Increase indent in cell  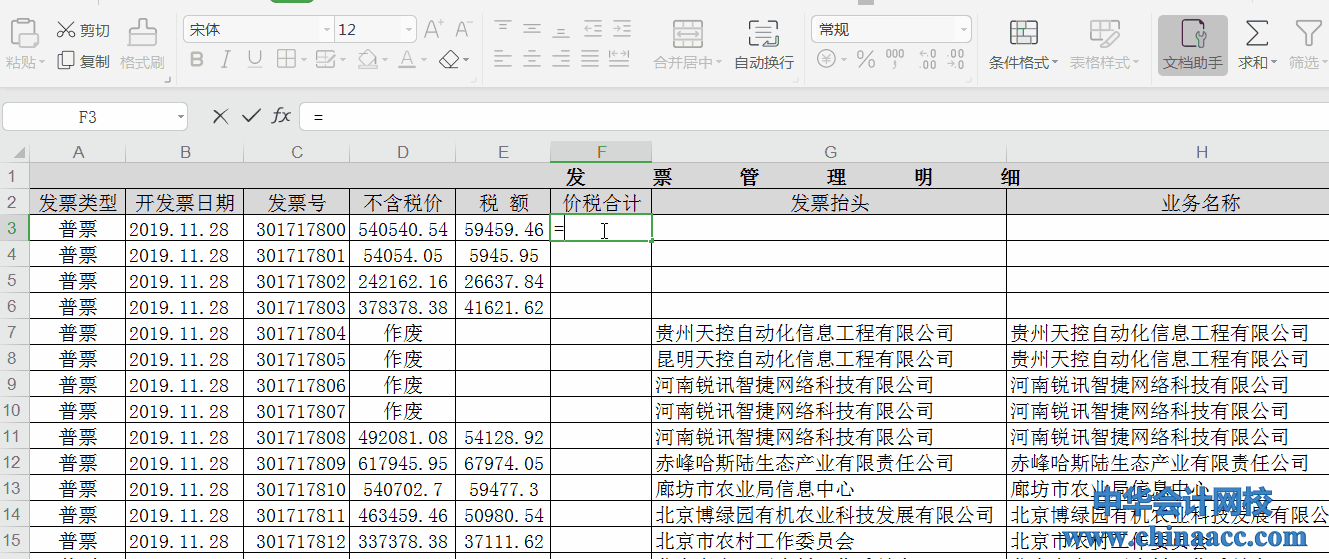tap(621, 30)
